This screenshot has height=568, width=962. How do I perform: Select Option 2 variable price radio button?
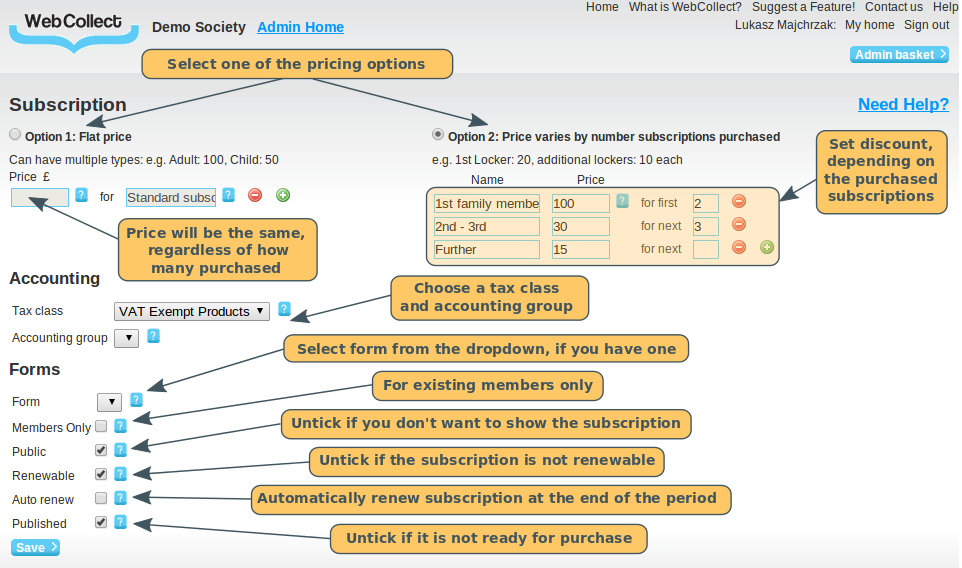point(437,135)
